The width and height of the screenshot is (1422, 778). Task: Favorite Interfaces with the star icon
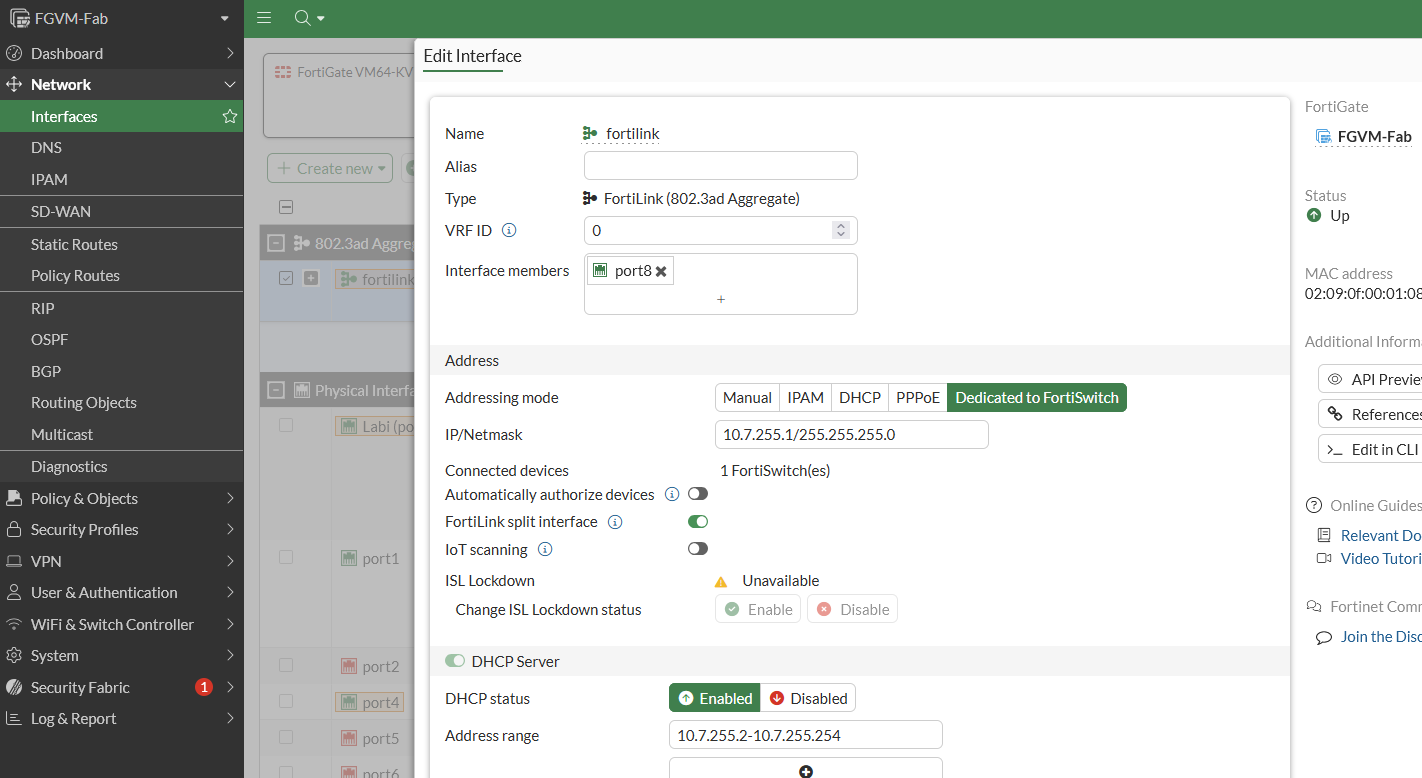[230, 116]
